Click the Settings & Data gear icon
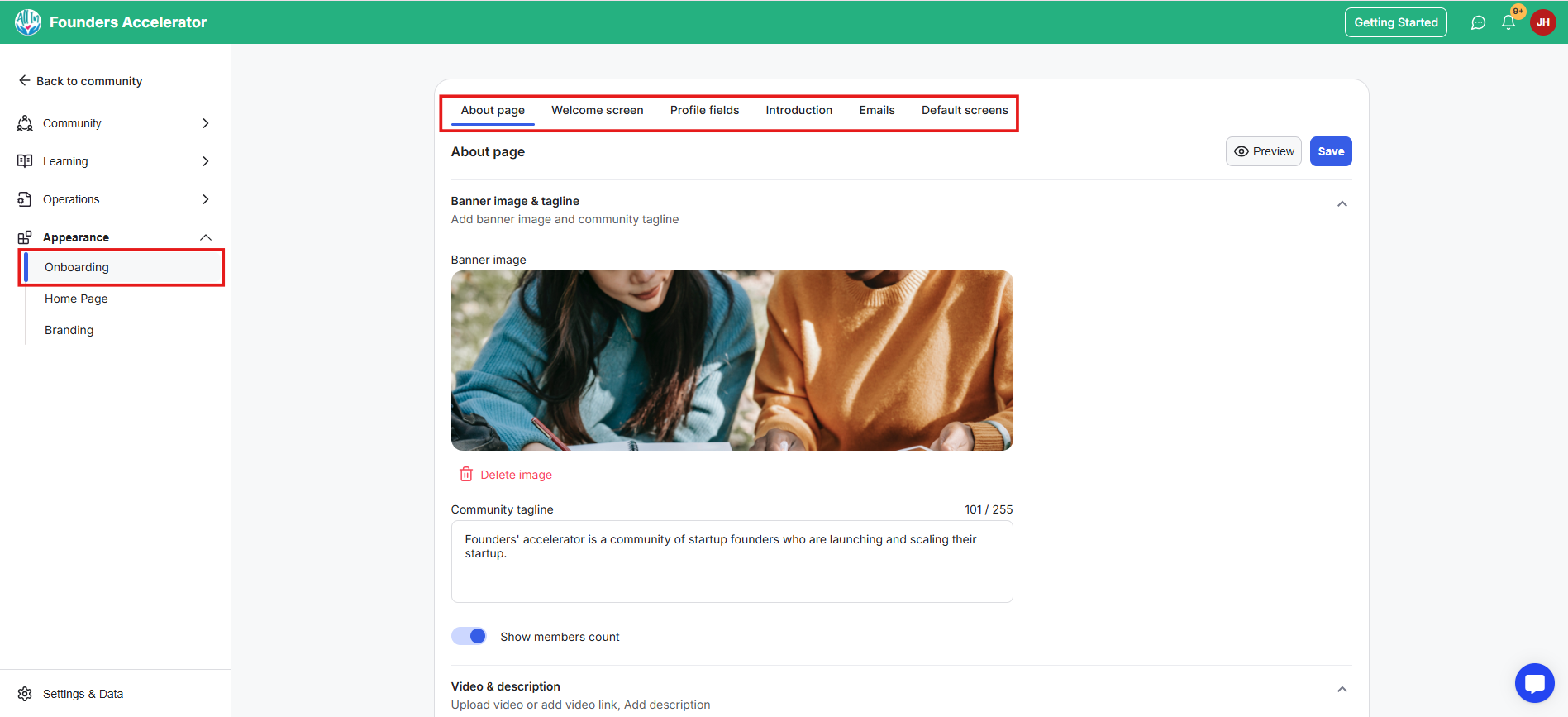 click(x=25, y=694)
